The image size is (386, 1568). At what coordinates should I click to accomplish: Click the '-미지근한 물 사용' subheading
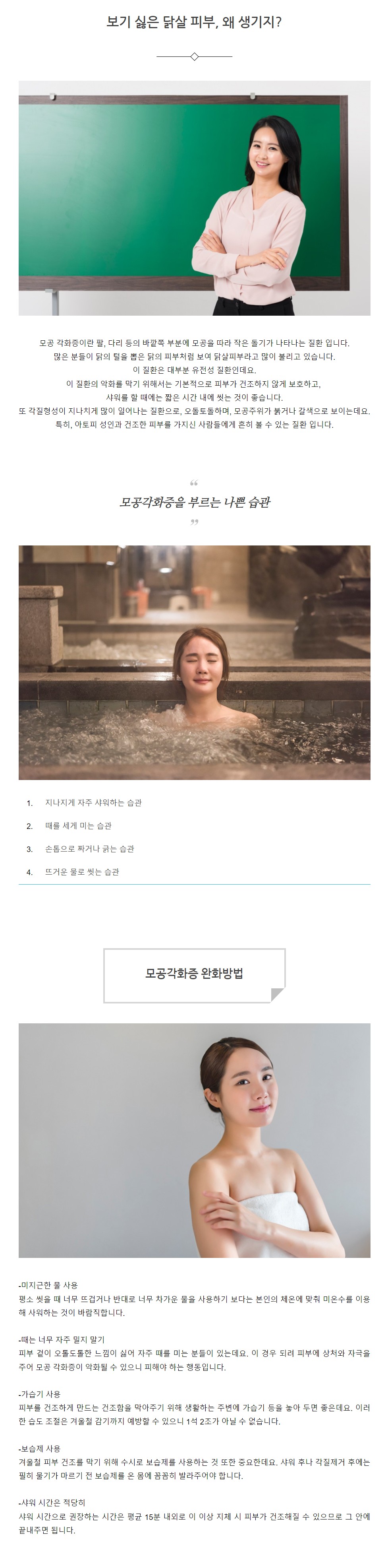coord(48,1285)
